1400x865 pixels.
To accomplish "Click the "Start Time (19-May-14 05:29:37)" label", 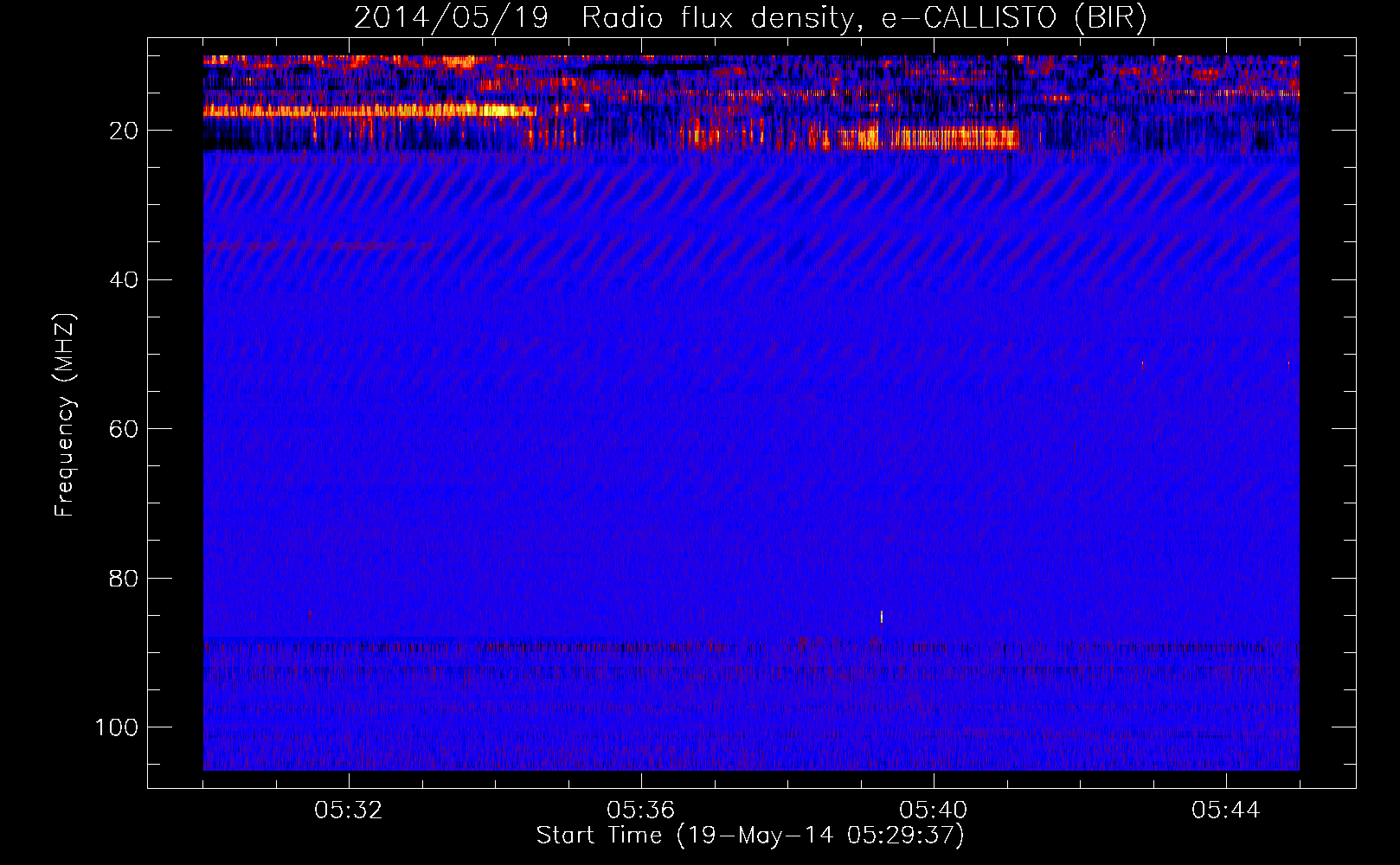I will coord(750,836).
